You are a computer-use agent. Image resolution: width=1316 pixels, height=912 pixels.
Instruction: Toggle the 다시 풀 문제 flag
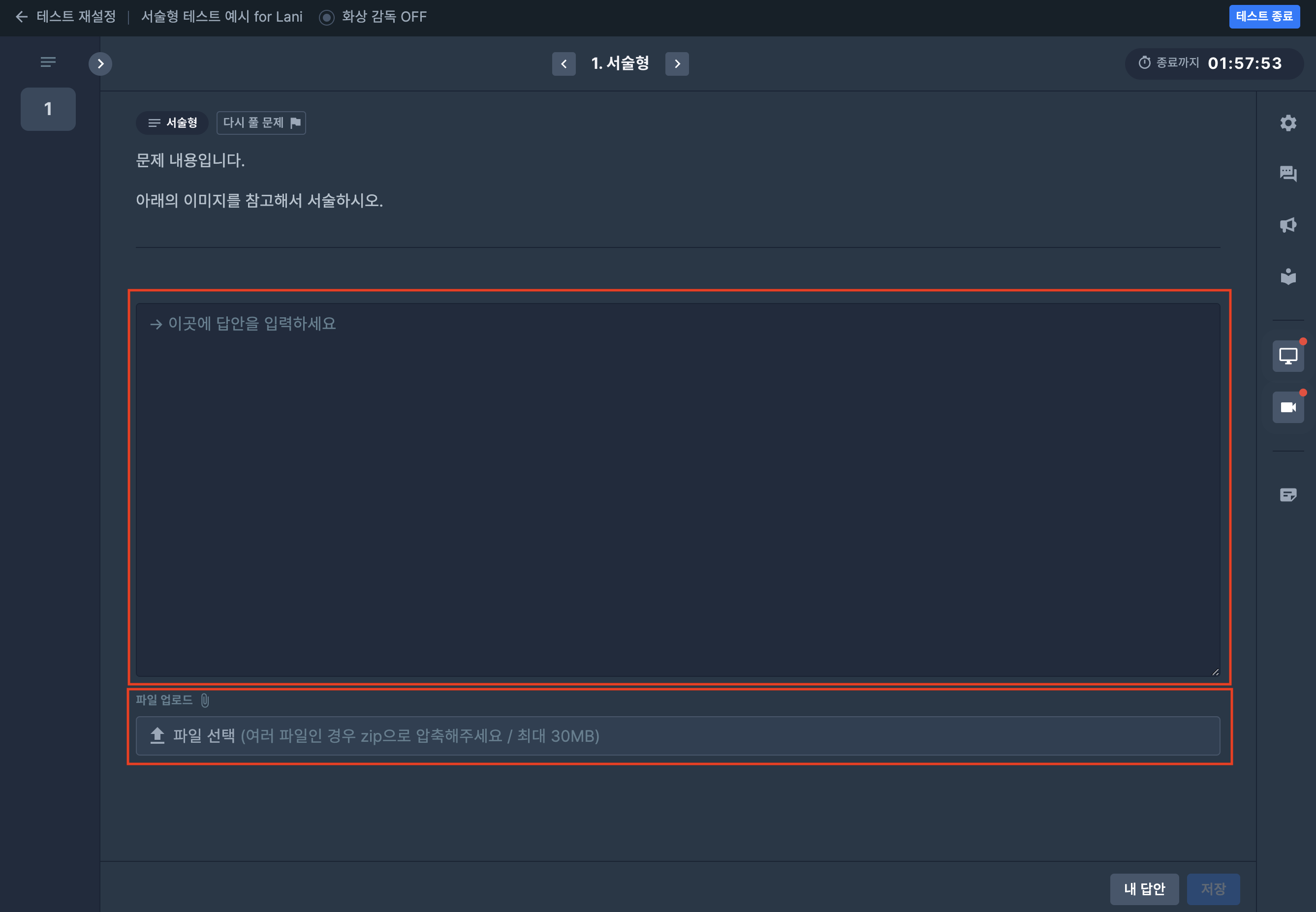click(x=261, y=123)
